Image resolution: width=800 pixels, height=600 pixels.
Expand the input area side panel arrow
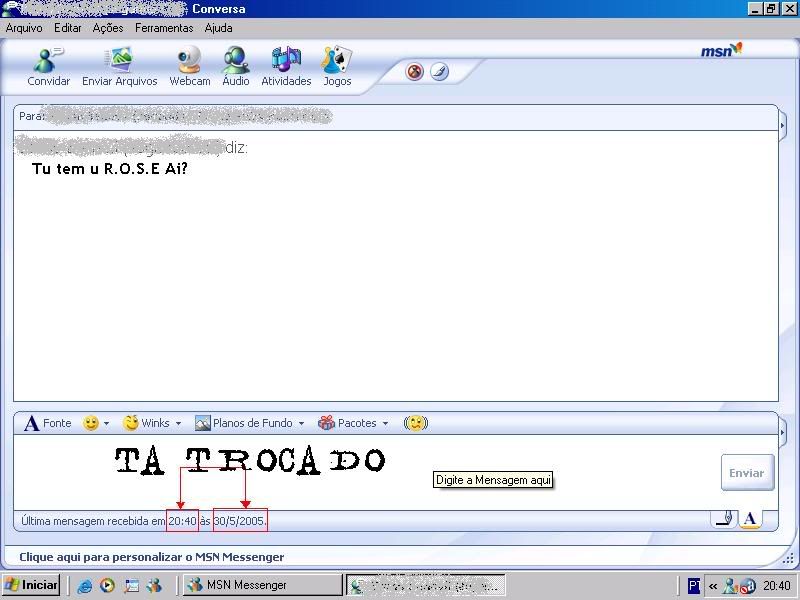coord(783,432)
